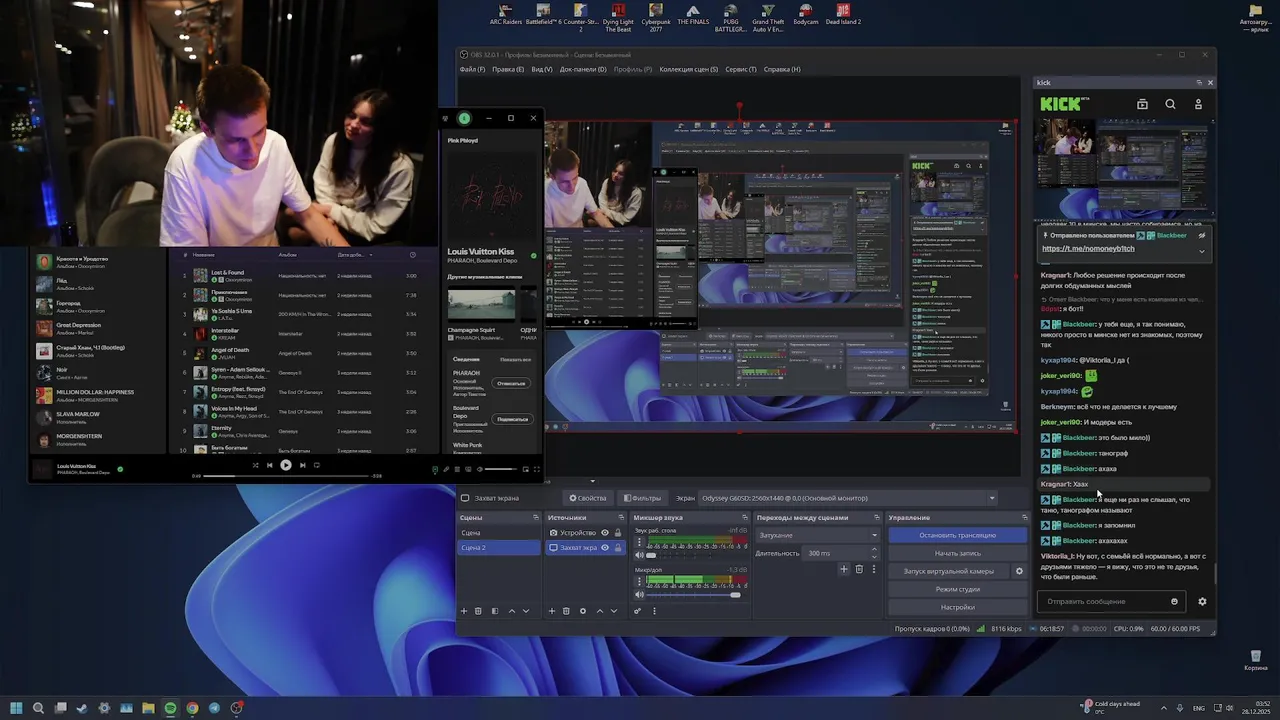Pop out the Микшер звука dock
This screenshot has width=1280, height=720.
click(x=745, y=518)
